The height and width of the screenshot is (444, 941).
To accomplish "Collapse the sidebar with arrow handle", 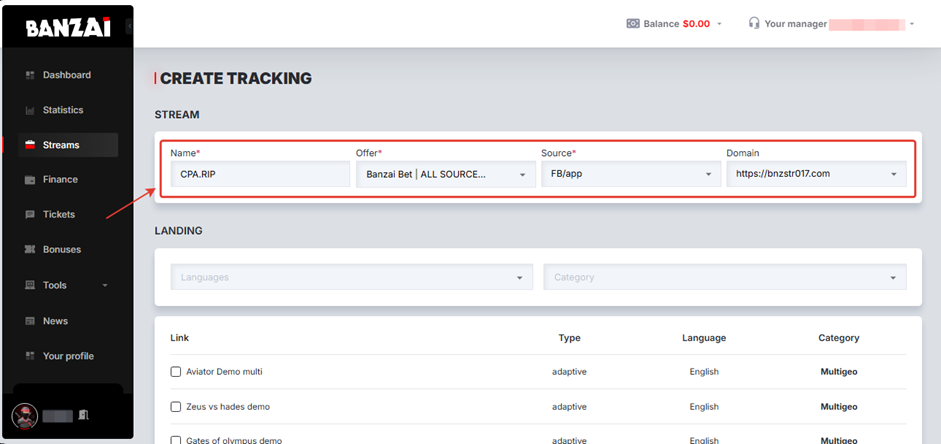I will pos(130,27).
